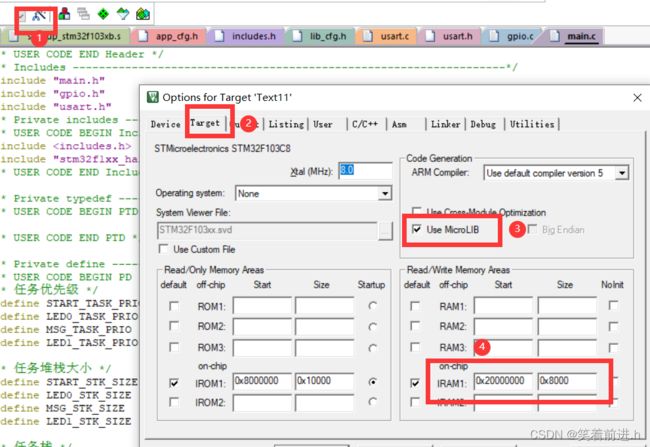The image size is (650, 447).
Task: Click Select Software Packs funnel-style icon
Action: point(123,15)
